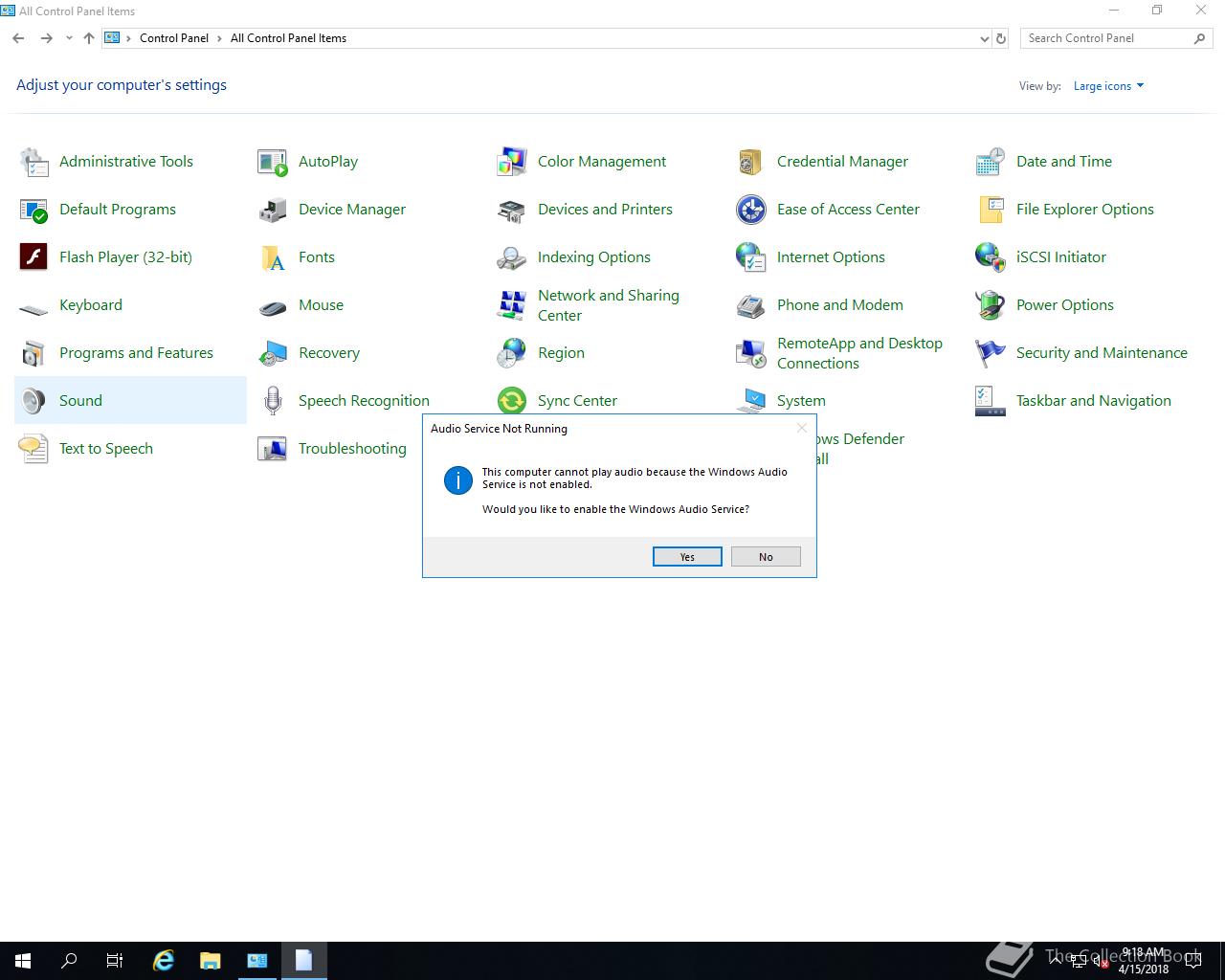The width and height of the screenshot is (1225, 980).
Task: Open the Device Manager icon
Action: tap(273, 210)
